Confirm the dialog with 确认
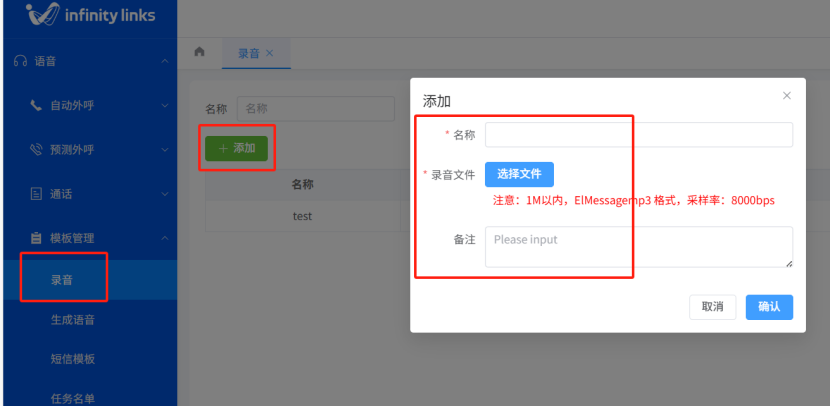This screenshot has width=830, height=406. pyautogui.click(x=769, y=307)
